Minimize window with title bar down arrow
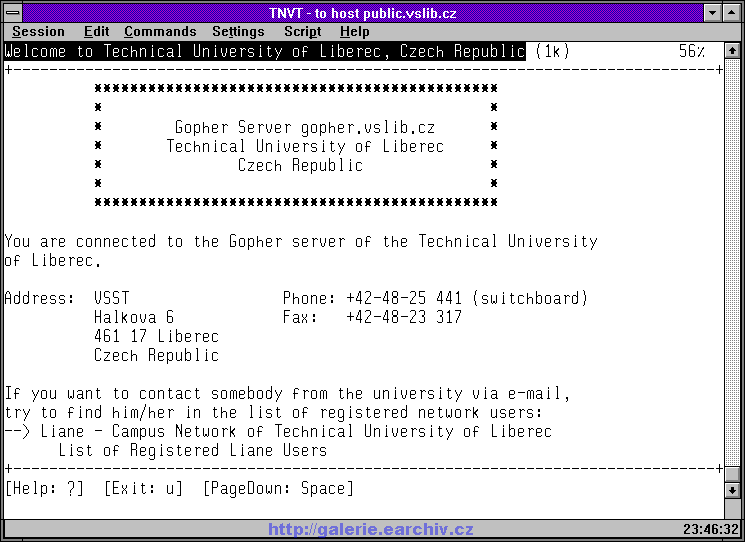This screenshot has height=542, width=745. pos(712,12)
